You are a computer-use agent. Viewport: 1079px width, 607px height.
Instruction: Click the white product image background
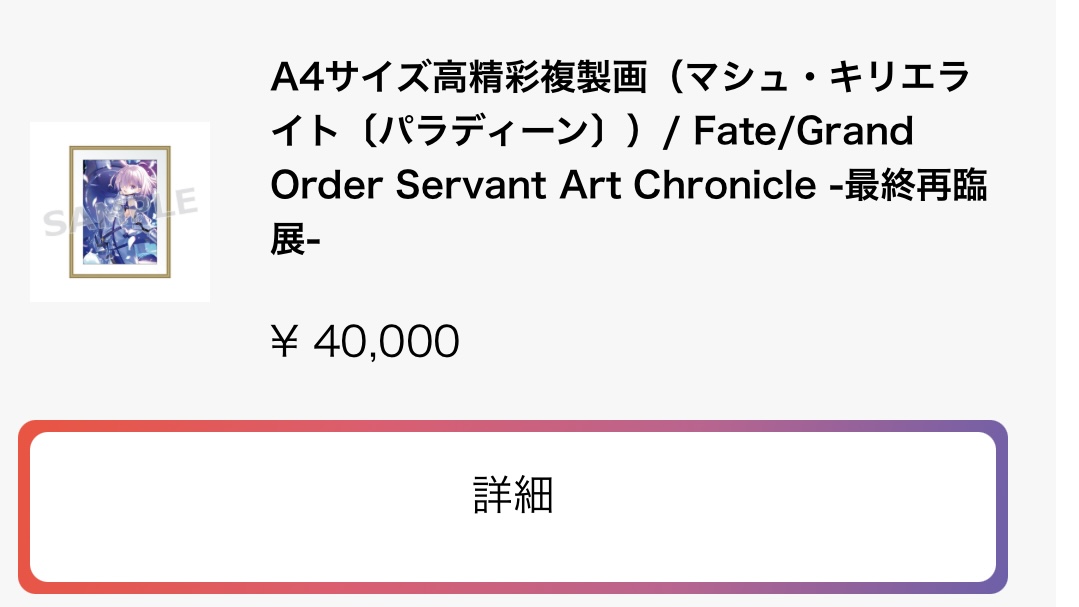190,280
